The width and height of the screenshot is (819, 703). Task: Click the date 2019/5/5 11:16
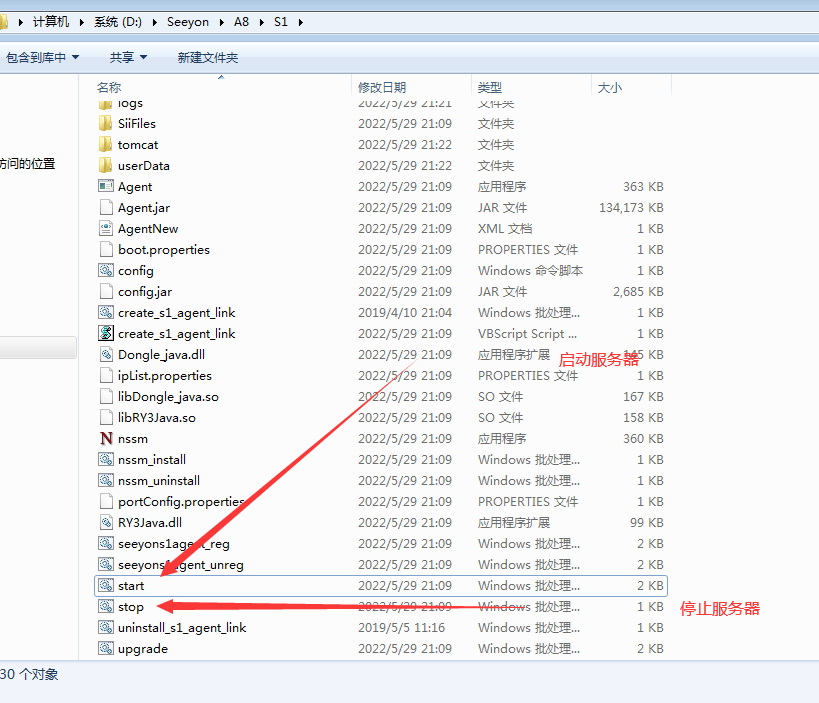[x=401, y=628]
